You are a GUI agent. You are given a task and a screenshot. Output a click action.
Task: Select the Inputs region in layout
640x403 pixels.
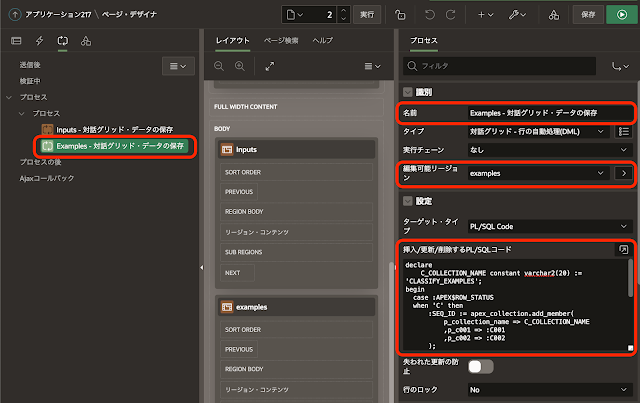(x=297, y=149)
